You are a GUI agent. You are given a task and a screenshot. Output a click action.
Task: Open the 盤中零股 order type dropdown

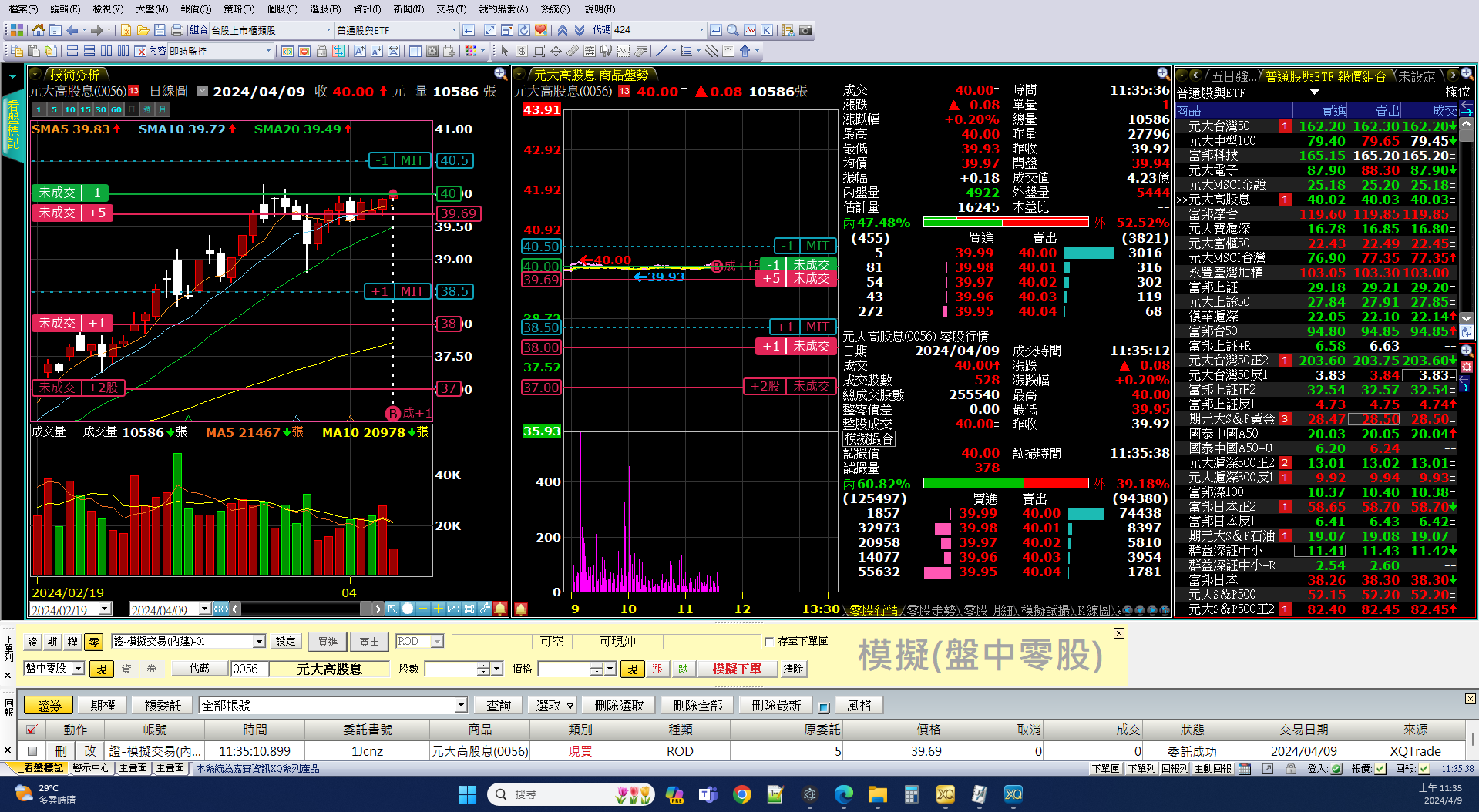pos(78,669)
